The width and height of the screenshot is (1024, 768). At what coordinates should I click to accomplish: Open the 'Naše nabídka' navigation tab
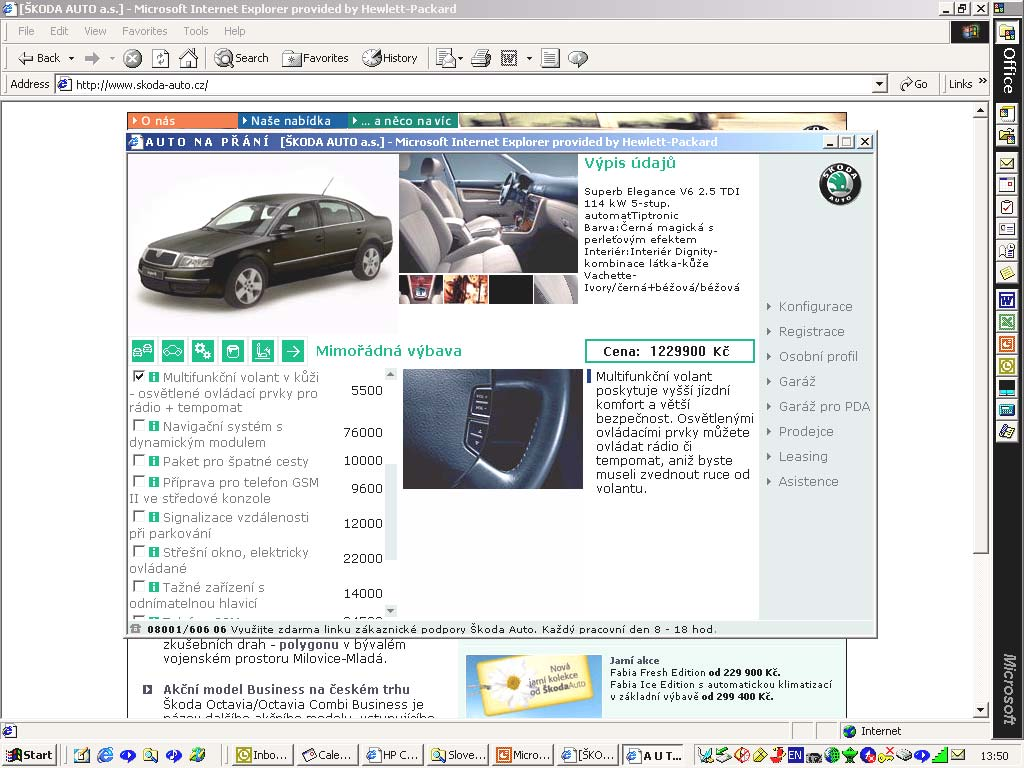pyautogui.click(x=292, y=121)
